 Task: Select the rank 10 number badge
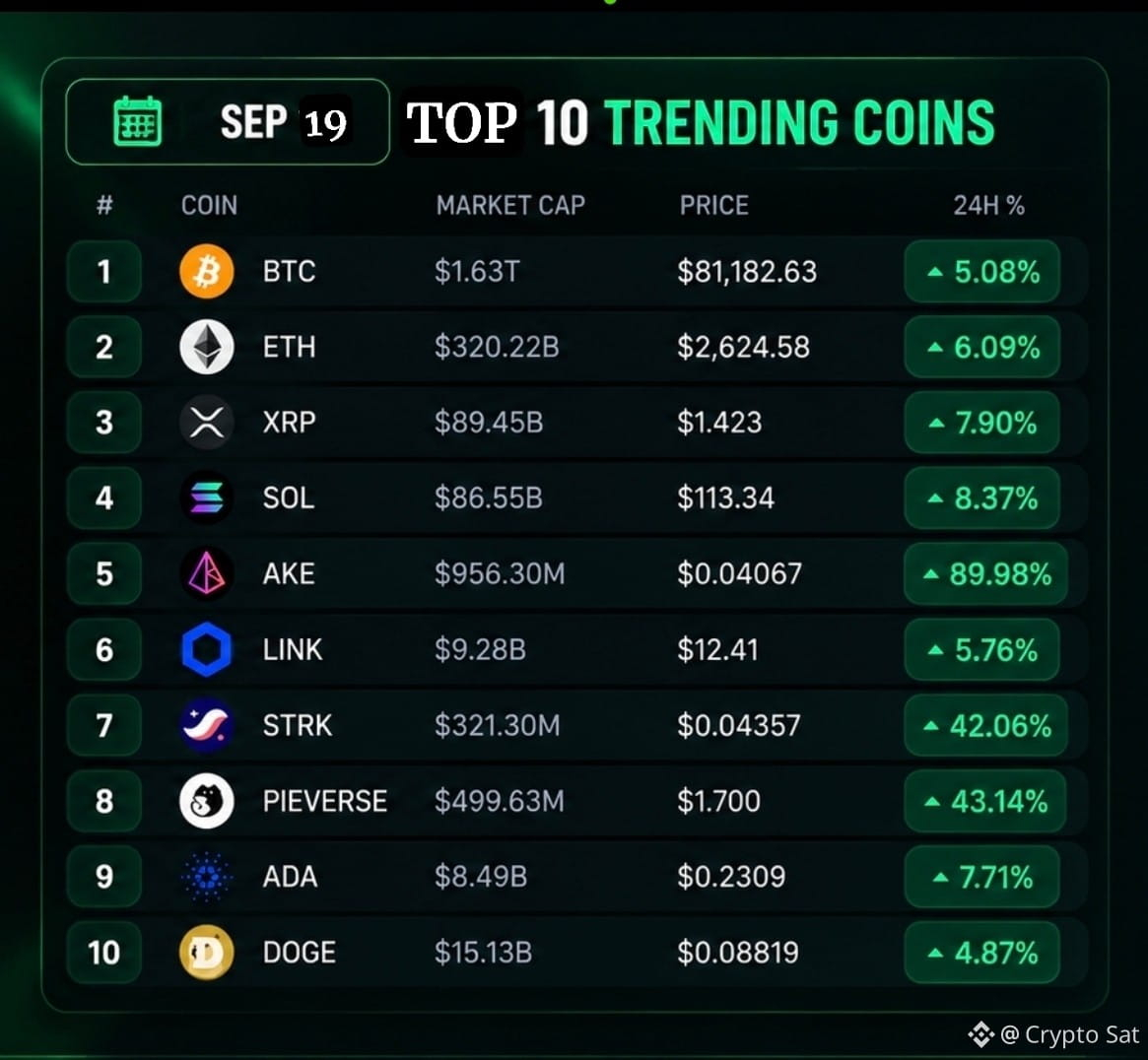coord(104,953)
